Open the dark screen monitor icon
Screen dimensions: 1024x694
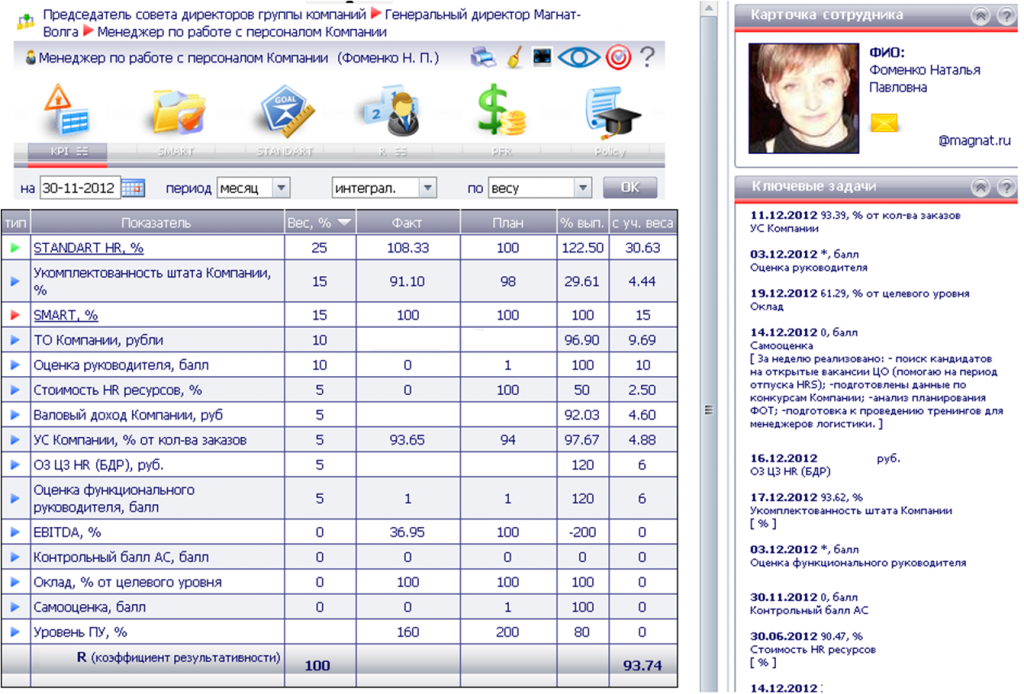pyautogui.click(x=542, y=57)
